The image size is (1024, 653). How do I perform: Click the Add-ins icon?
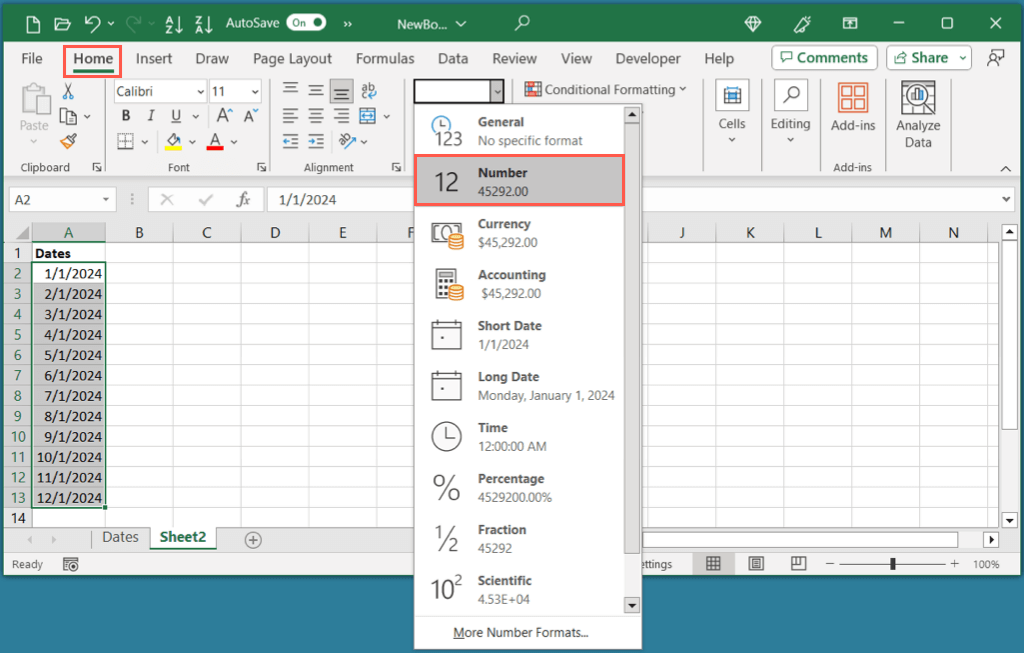852,108
